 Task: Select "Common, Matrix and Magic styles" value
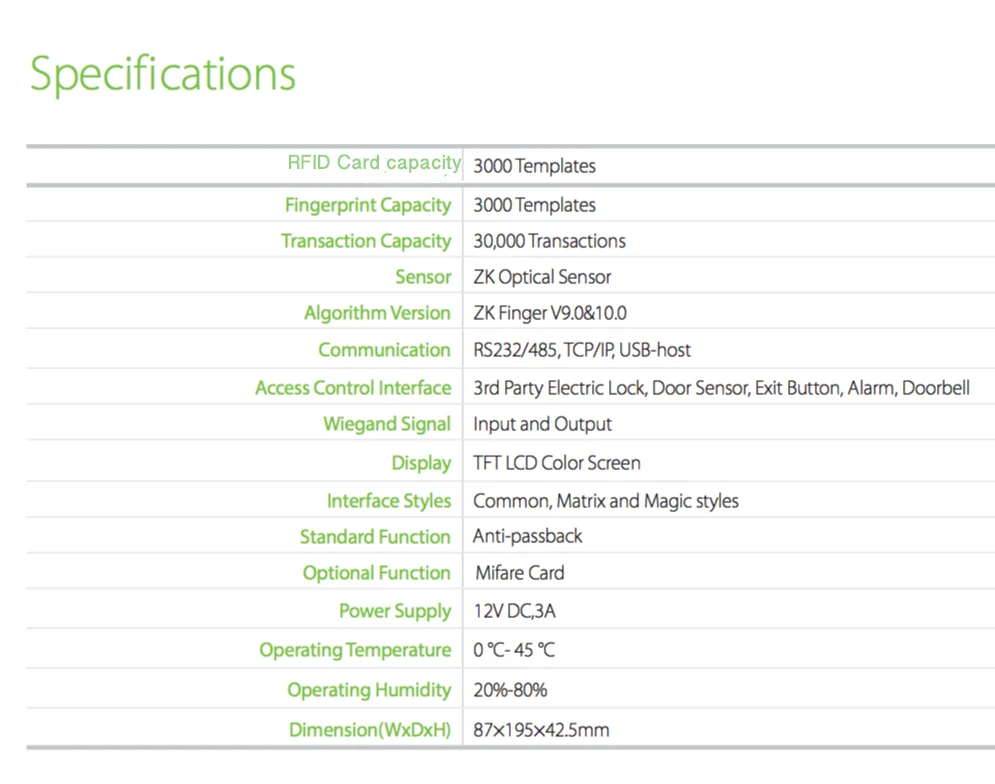606,502
